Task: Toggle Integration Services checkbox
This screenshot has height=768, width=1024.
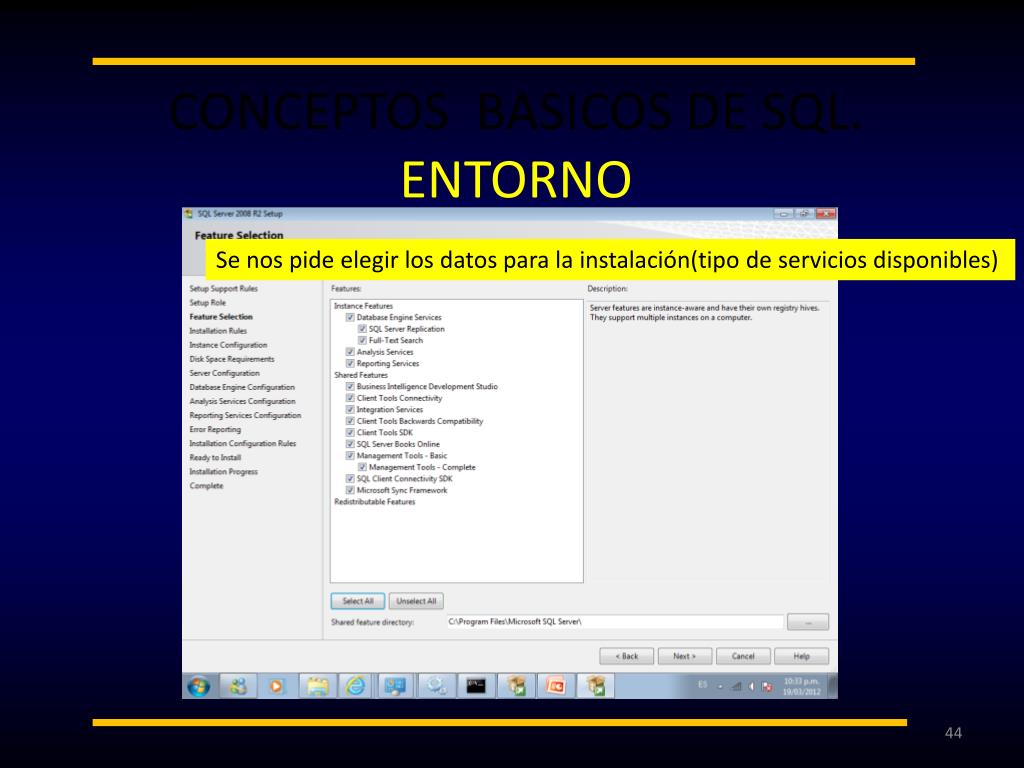Action: tap(350, 409)
